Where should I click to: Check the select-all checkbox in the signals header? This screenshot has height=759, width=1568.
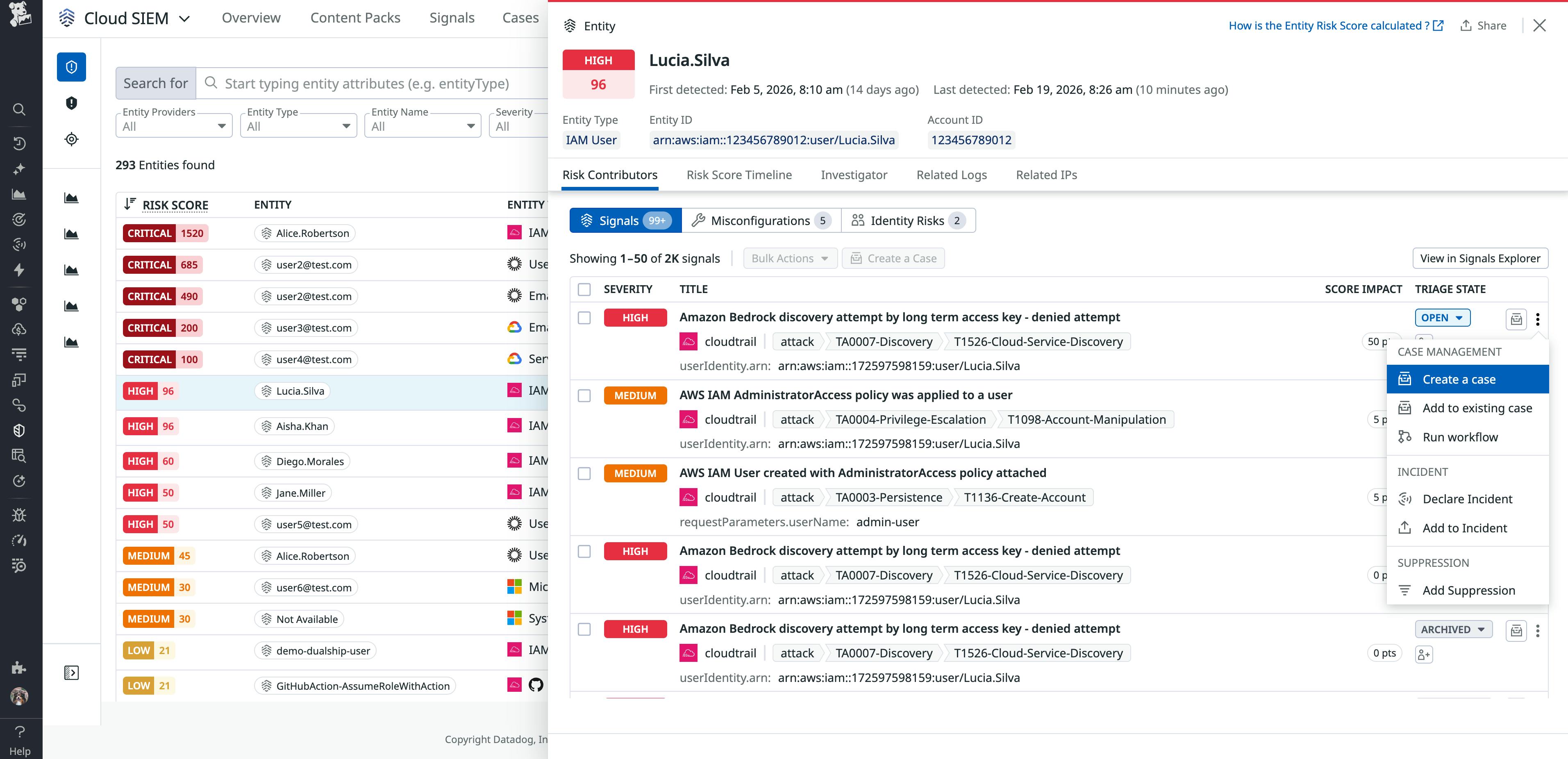click(584, 290)
